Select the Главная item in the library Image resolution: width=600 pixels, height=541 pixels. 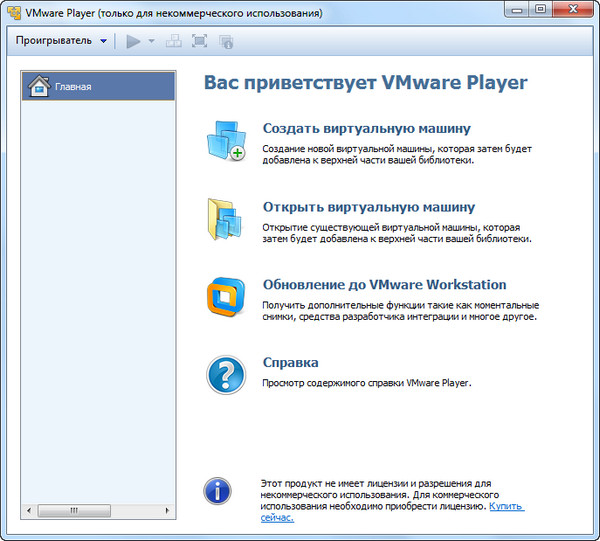(98, 86)
